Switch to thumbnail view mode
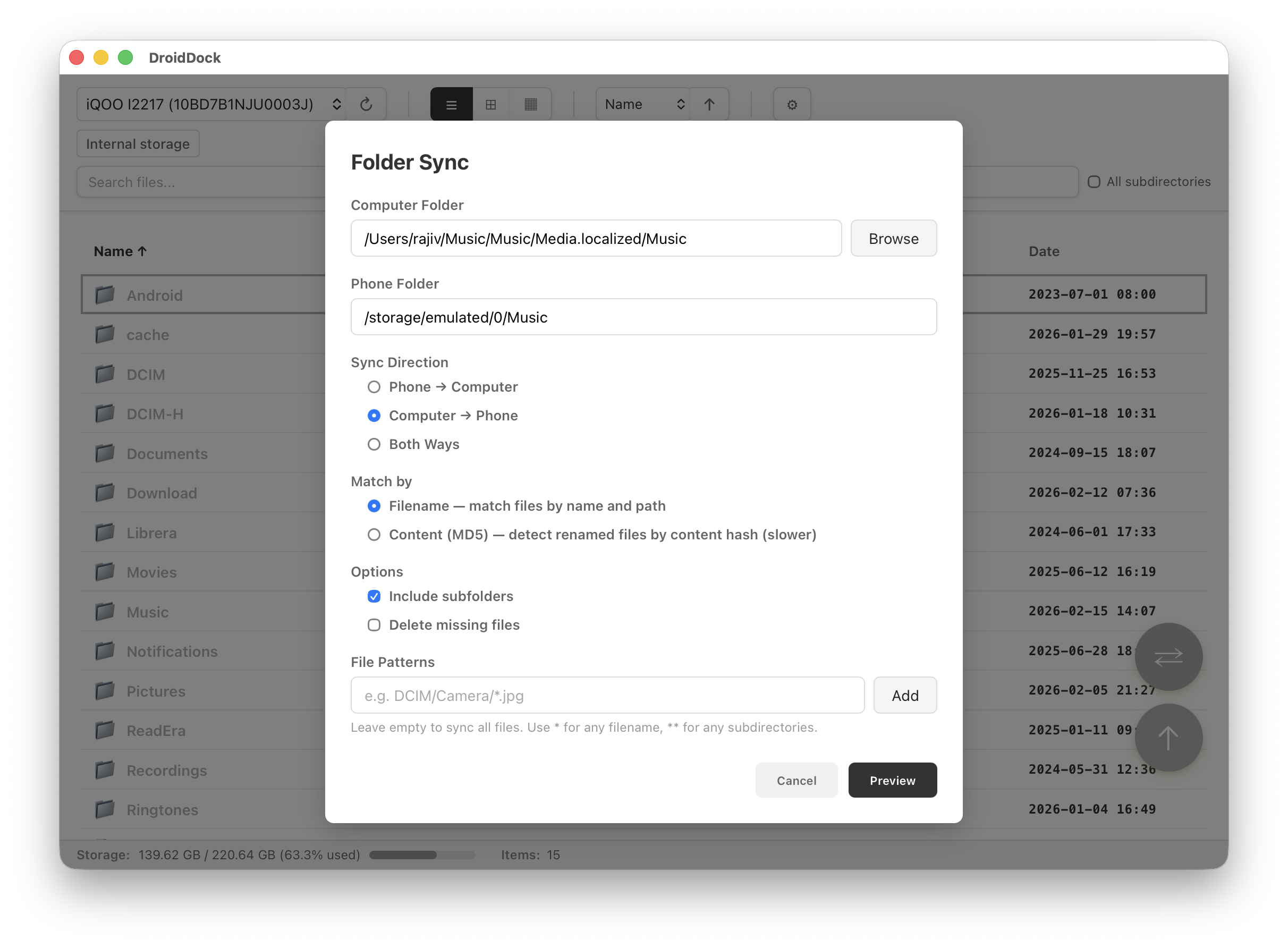 [530, 104]
